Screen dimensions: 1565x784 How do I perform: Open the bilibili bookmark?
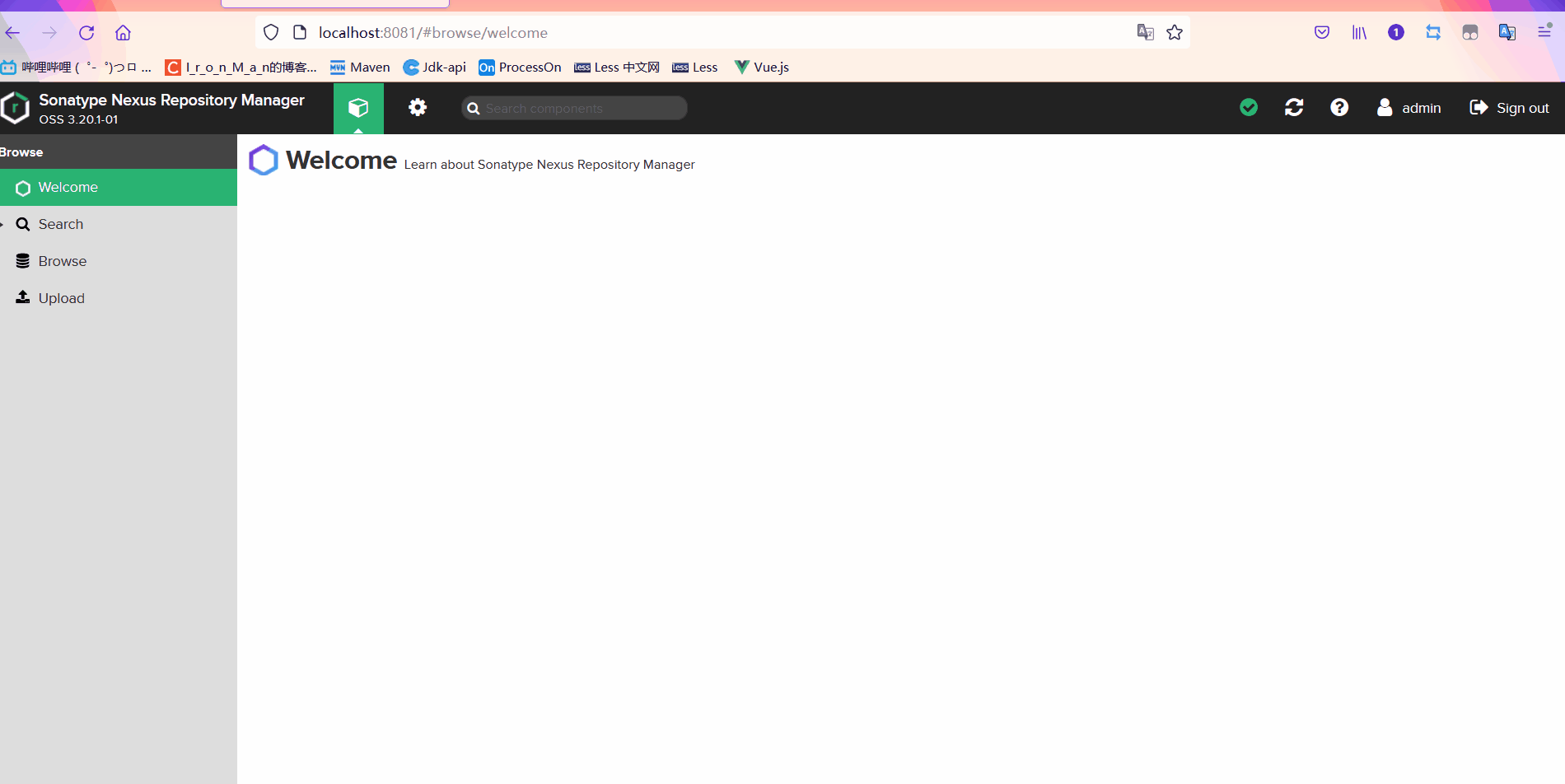click(76, 68)
